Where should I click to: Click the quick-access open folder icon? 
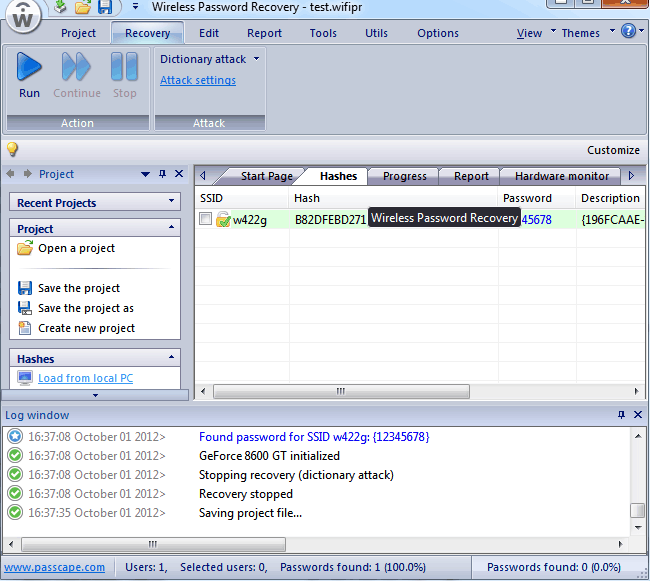82,7
